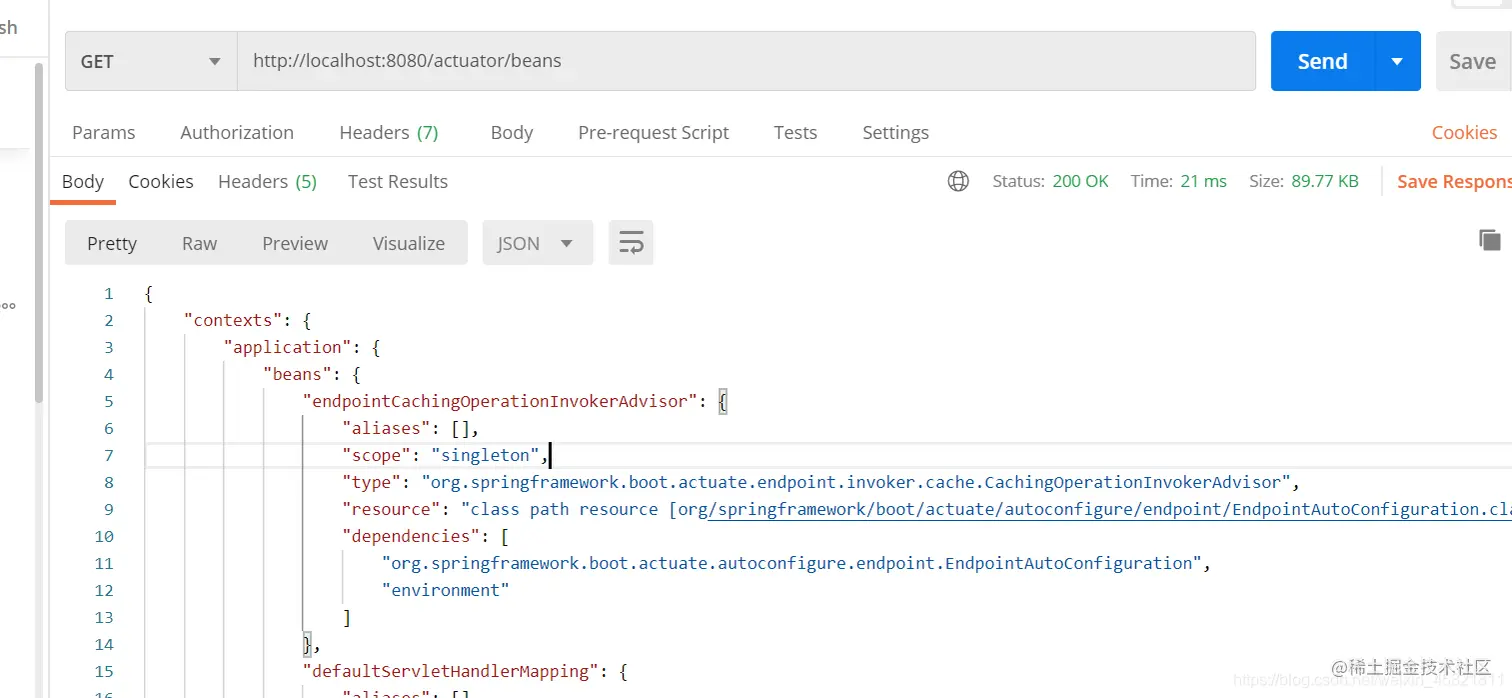
Task: Open the GET method dropdown
Action: (x=151, y=61)
